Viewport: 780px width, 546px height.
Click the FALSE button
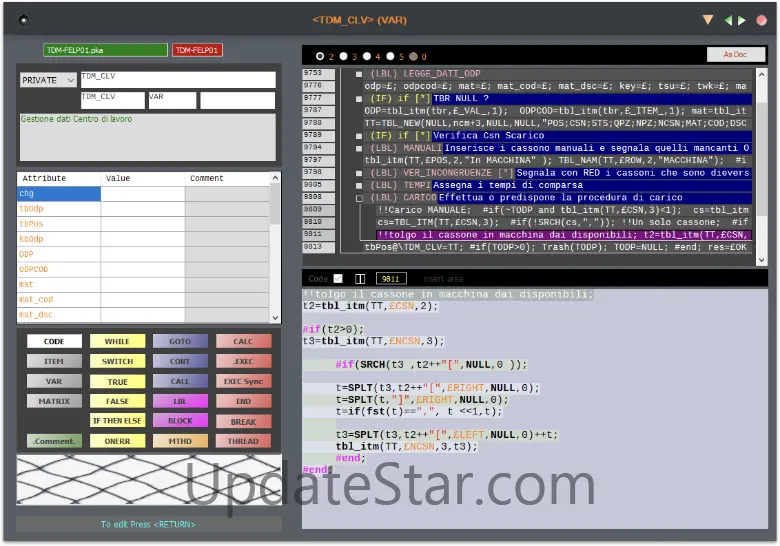click(x=117, y=401)
